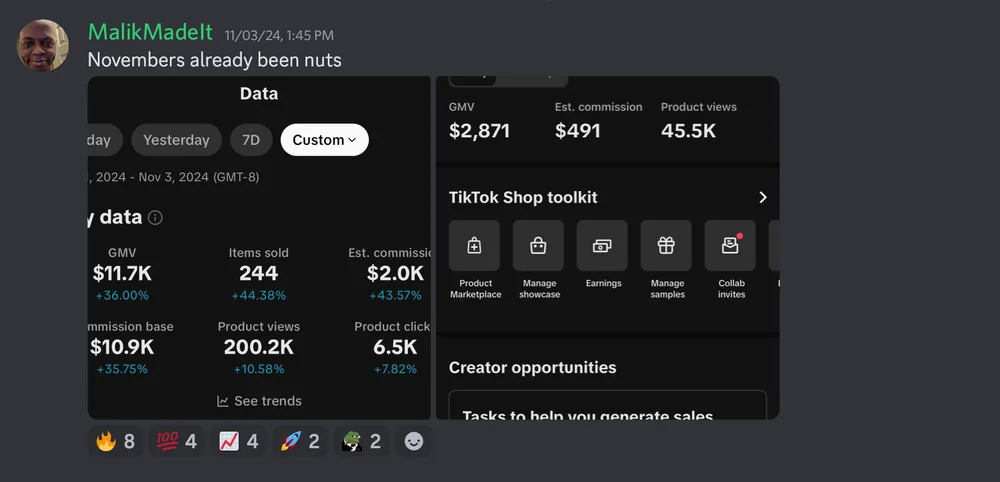Open Product Marketplace icon
This screenshot has width=1000, height=482.
(474, 245)
